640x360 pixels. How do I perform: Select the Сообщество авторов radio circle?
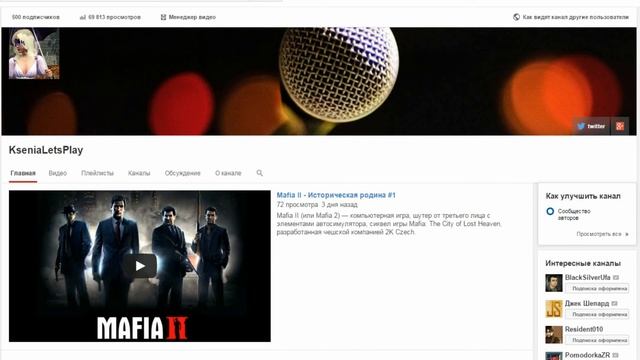550,211
